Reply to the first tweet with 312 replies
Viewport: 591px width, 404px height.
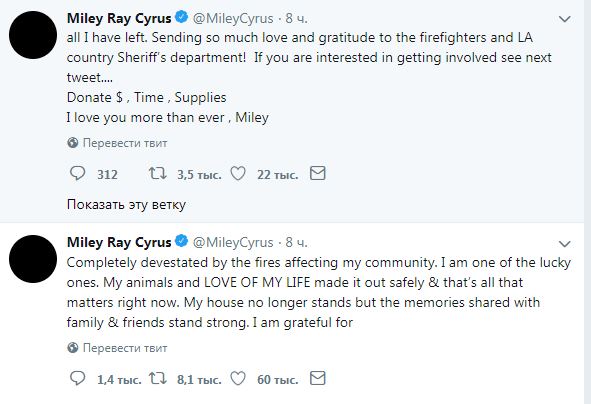pos(78,174)
